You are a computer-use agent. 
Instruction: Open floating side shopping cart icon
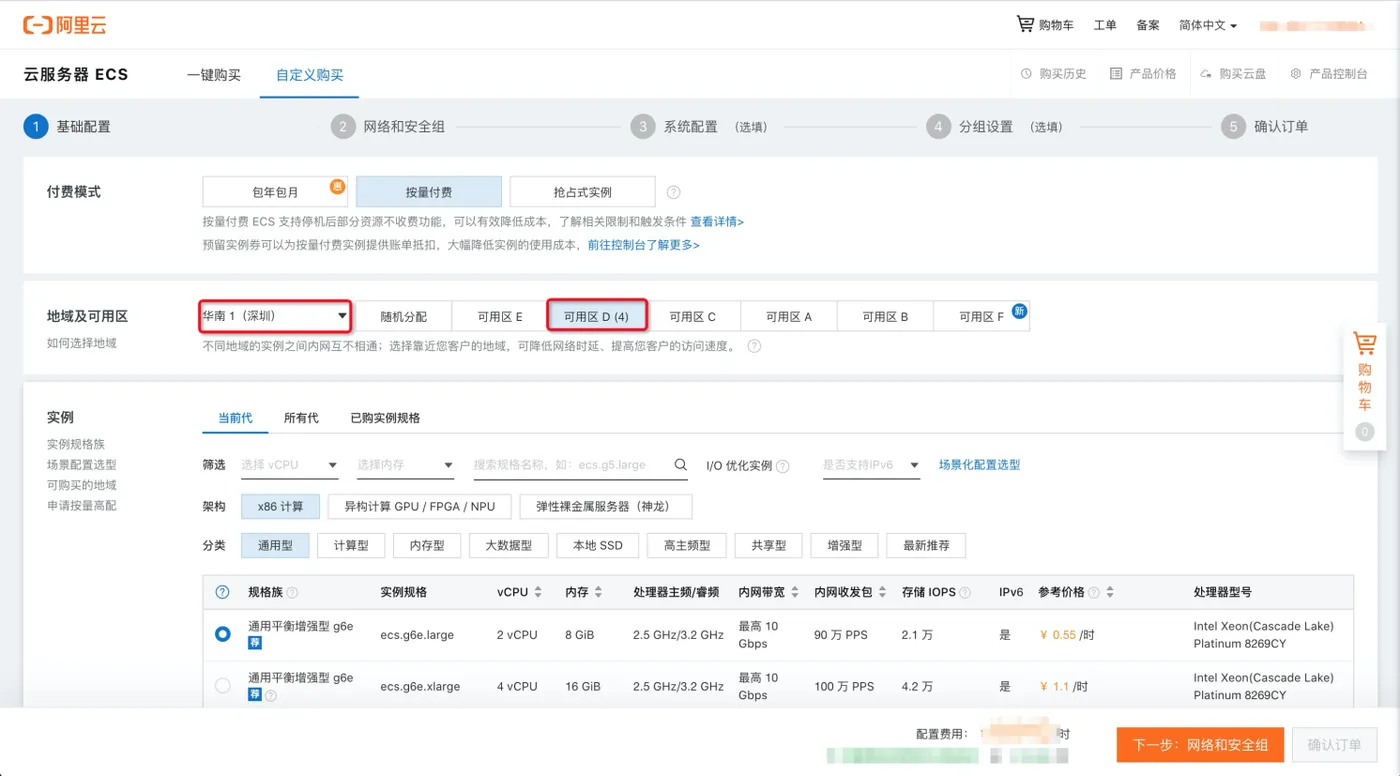coord(1365,344)
